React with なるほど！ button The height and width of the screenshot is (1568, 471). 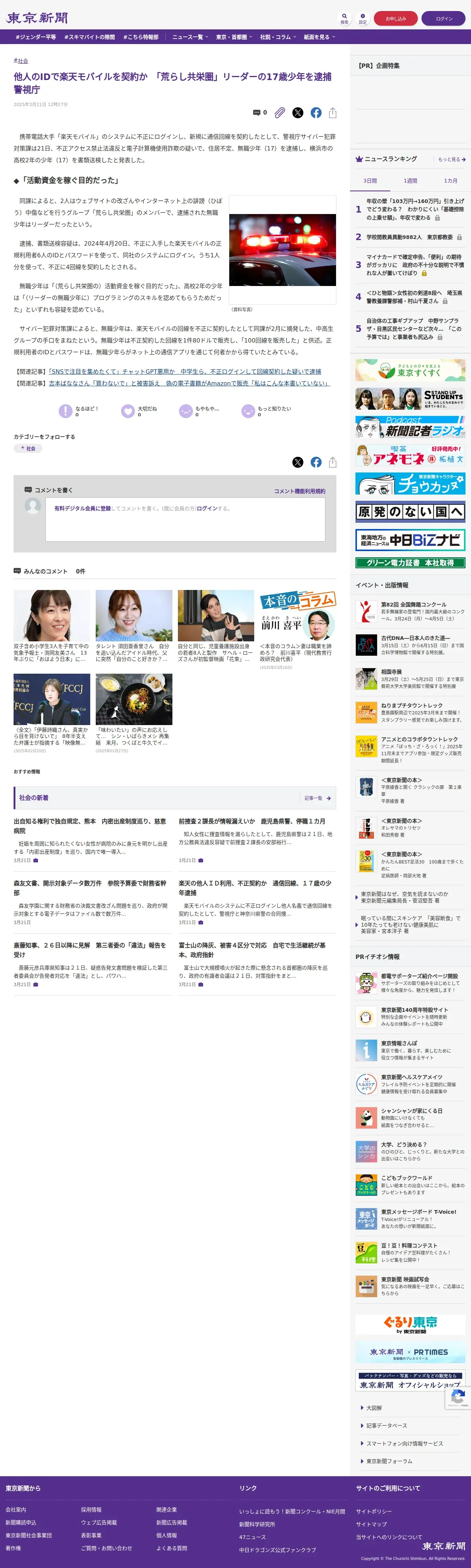pos(78,412)
